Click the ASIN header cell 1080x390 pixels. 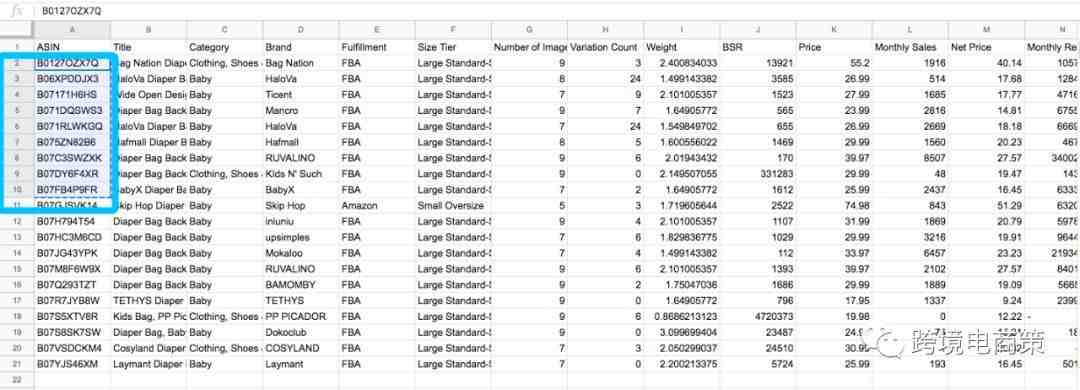[73, 47]
